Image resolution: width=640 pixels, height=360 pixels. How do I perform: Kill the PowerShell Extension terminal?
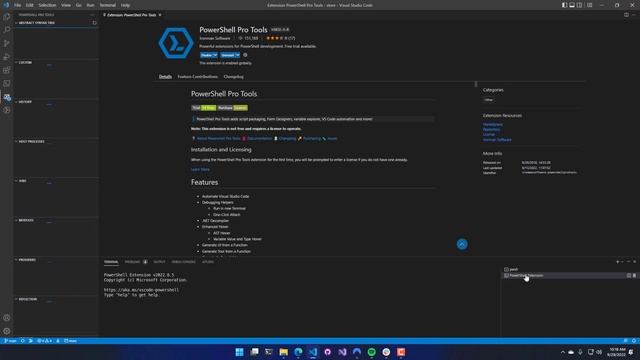pos(634,276)
